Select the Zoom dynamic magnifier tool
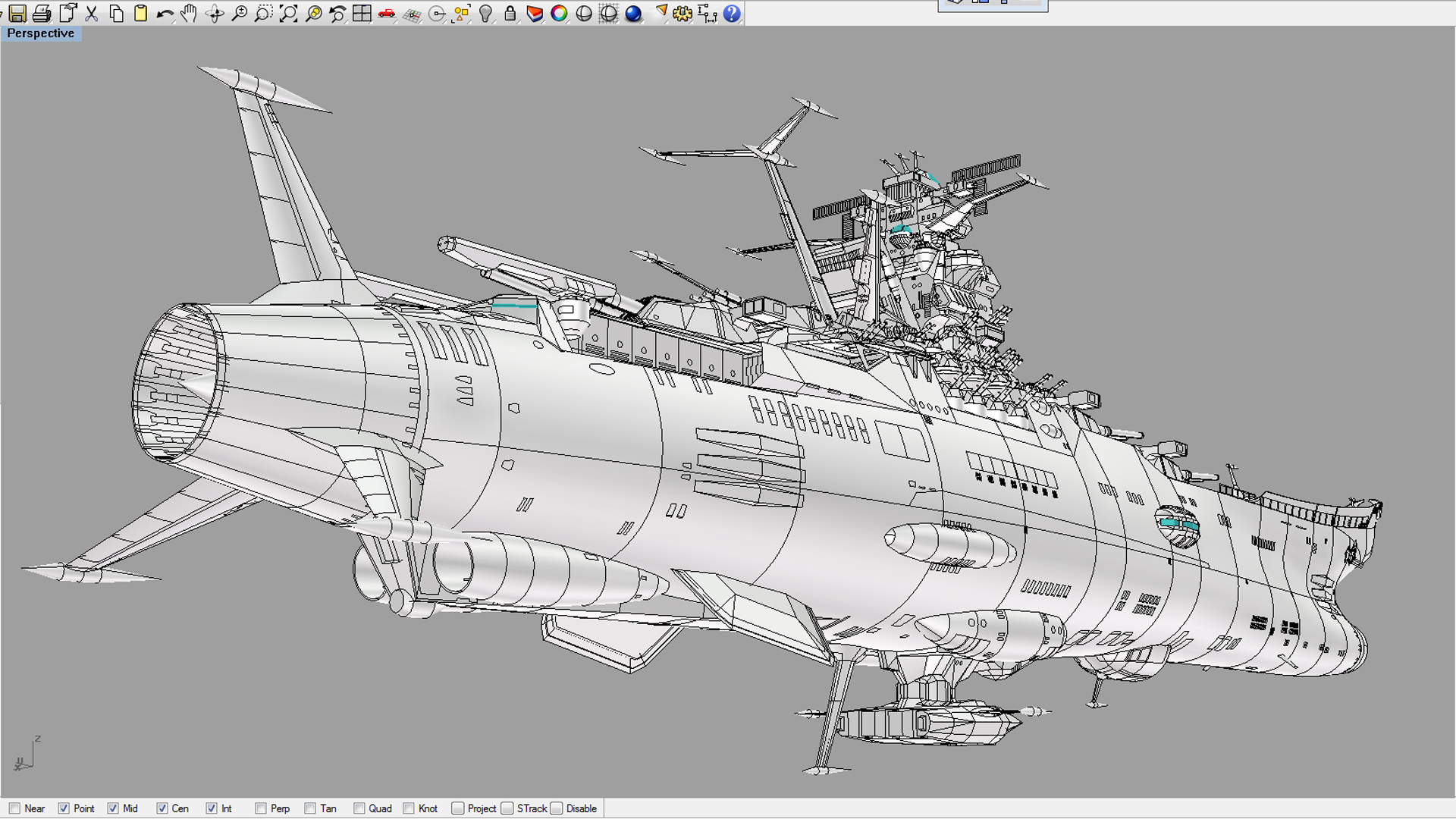The image size is (1456, 819). tap(239, 14)
